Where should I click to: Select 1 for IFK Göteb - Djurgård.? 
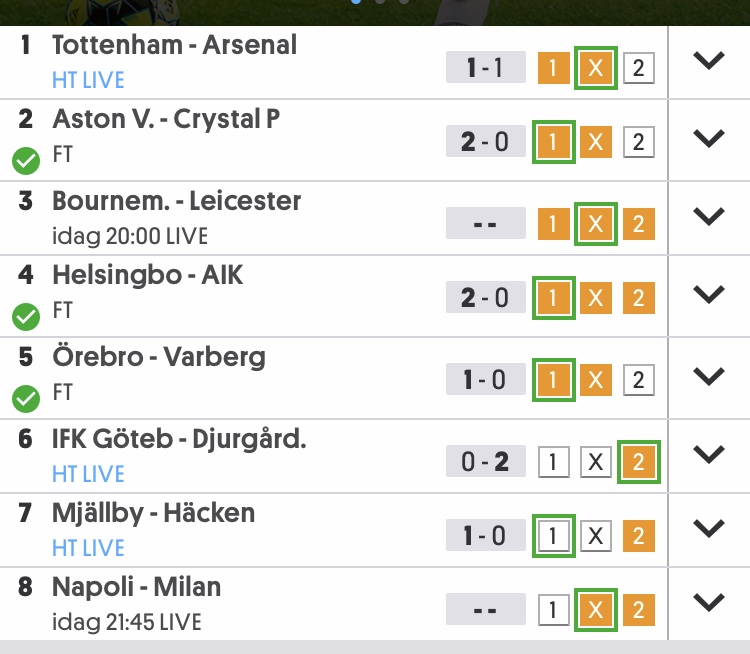[x=554, y=462]
